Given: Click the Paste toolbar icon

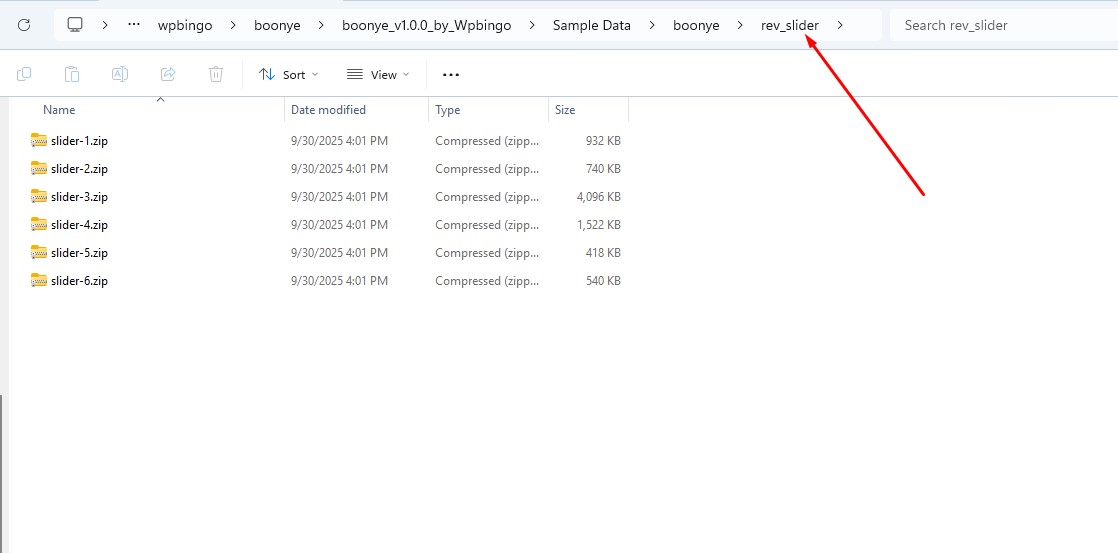Looking at the screenshot, I should point(72,74).
